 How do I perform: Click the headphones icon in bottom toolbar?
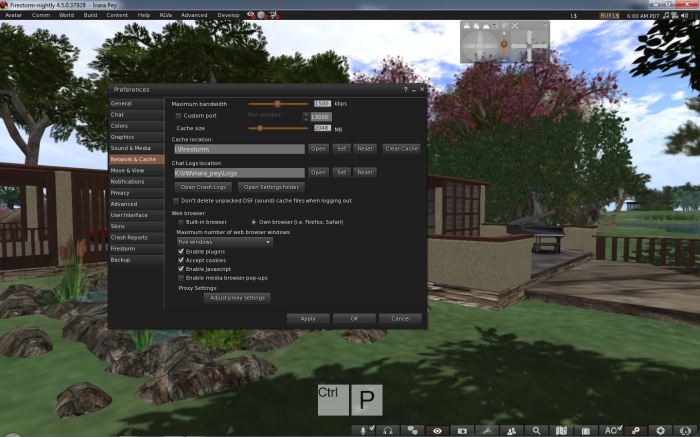click(386, 429)
